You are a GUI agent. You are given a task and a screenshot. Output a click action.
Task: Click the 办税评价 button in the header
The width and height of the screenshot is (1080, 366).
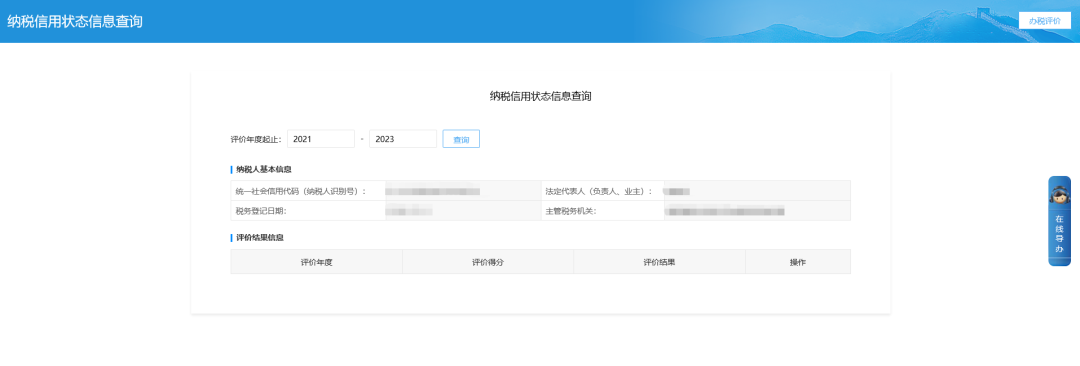click(x=1044, y=21)
